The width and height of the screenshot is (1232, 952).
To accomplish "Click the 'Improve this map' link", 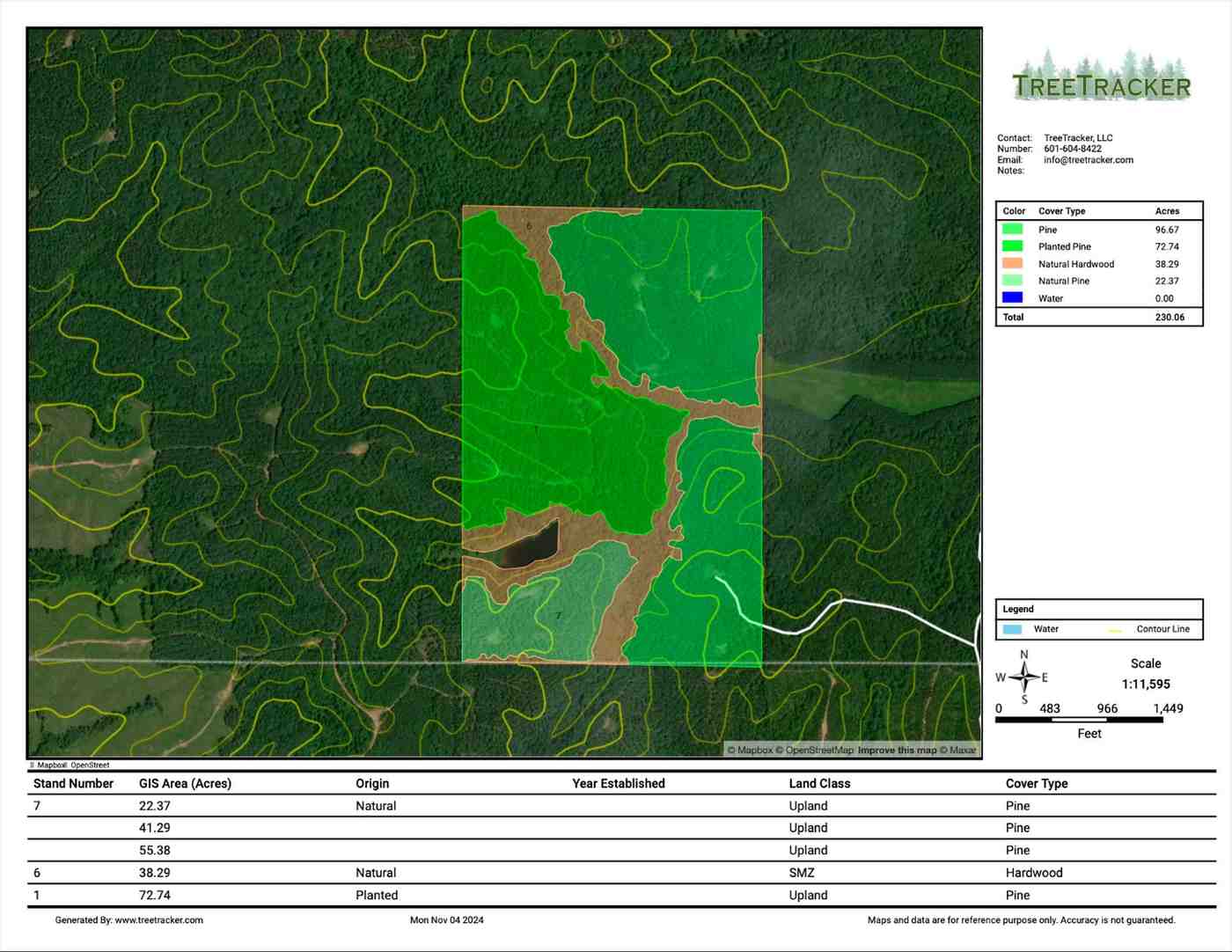I will [897, 751].
